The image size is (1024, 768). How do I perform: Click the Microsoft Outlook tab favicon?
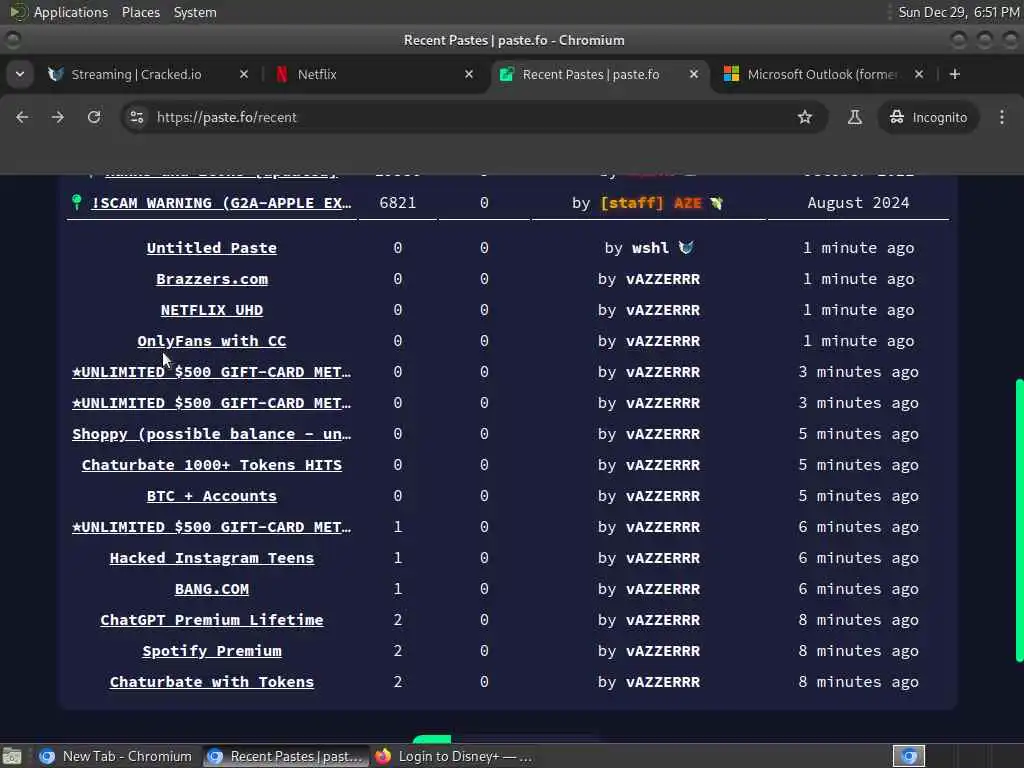(731, 74)
